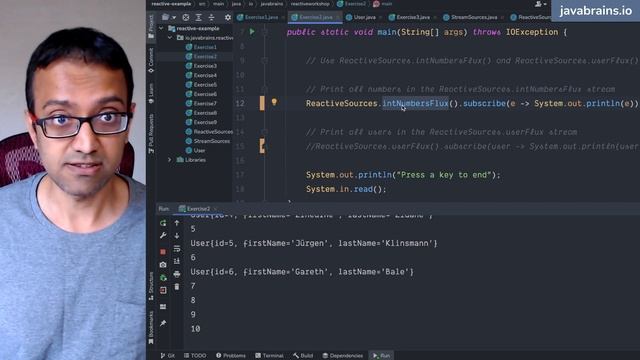
Task: Click Collapse All icon in Project toolbar
Action: tap(211, 17)
